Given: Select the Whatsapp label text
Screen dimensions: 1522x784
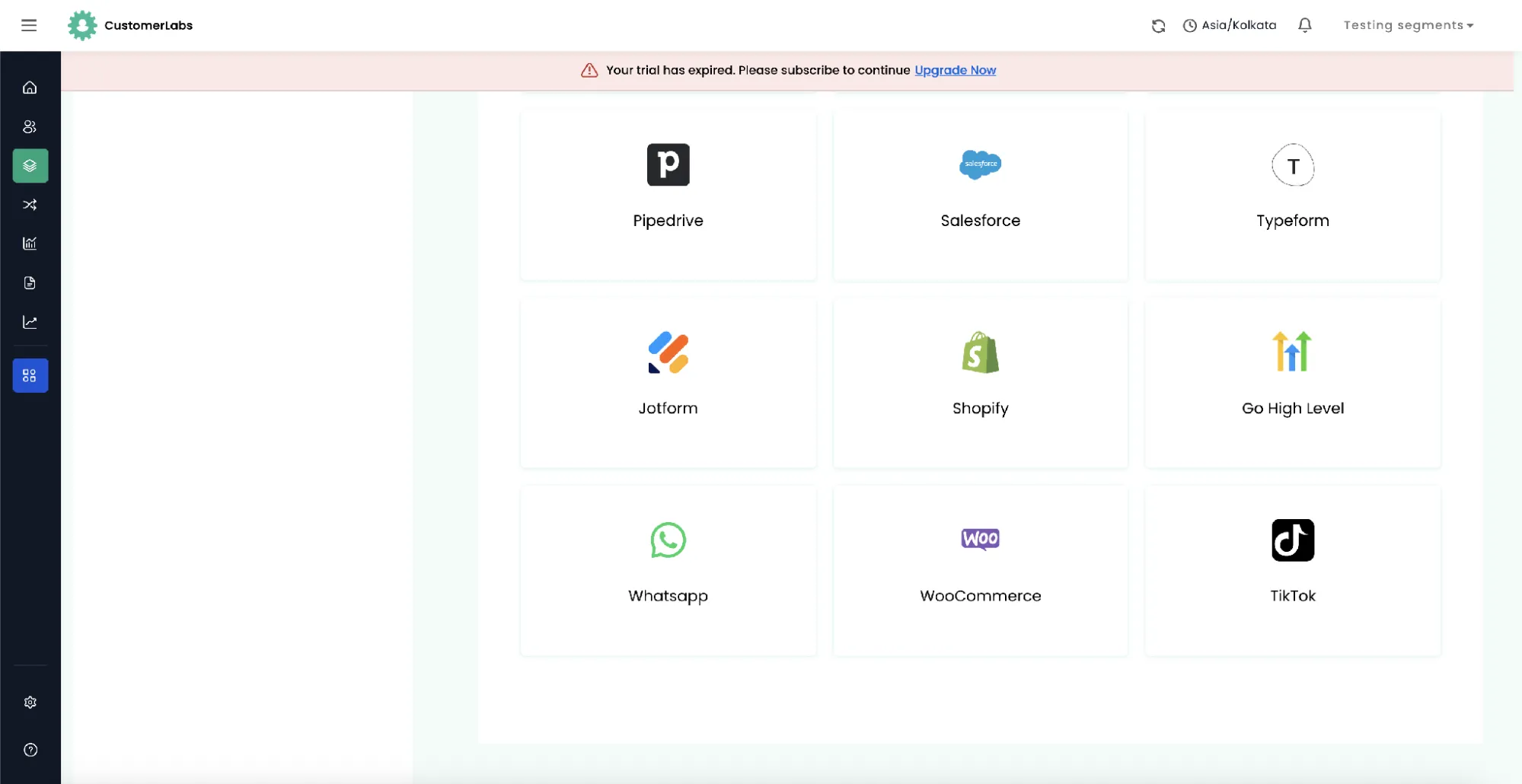Looking at the screenshot, I should 668,596.
